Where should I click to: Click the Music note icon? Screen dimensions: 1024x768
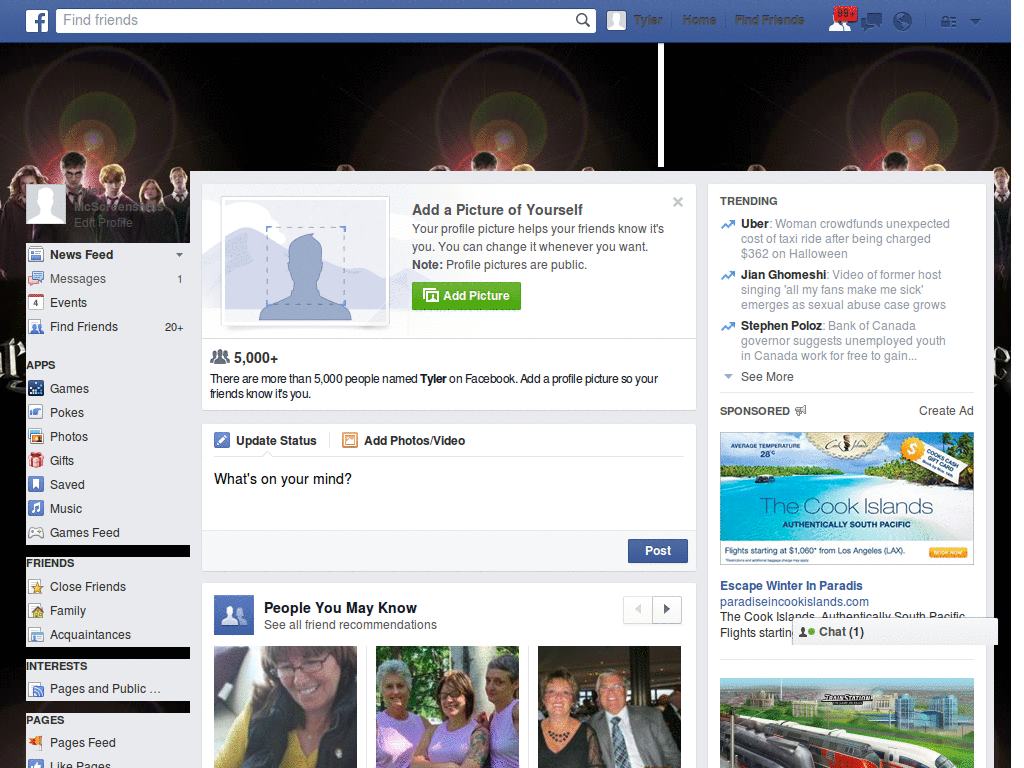37,509
